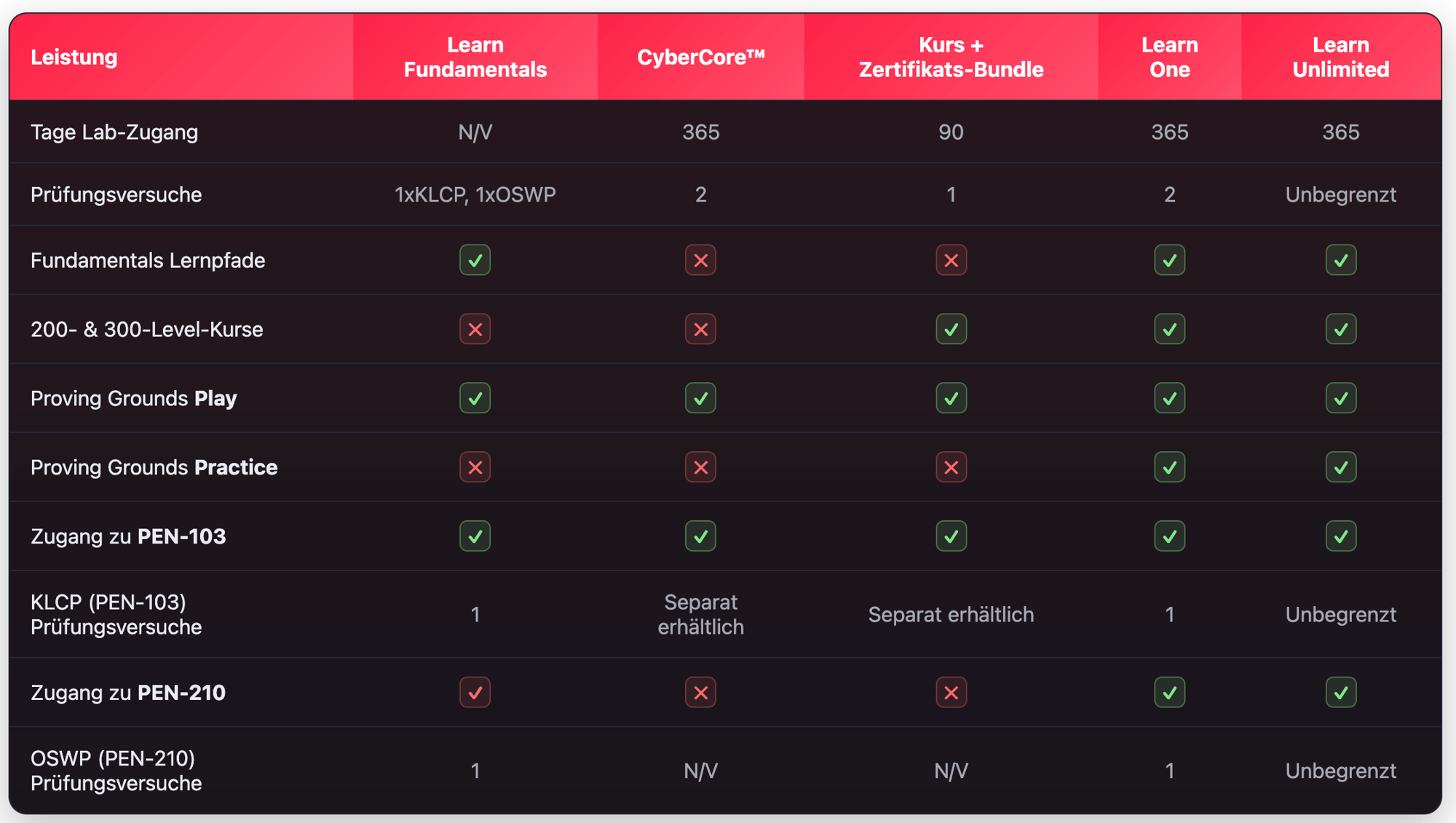Click green check for Proving Grounds Play under CyberCore
Viewport: 1456px width, 823px height.
(700, 398)
